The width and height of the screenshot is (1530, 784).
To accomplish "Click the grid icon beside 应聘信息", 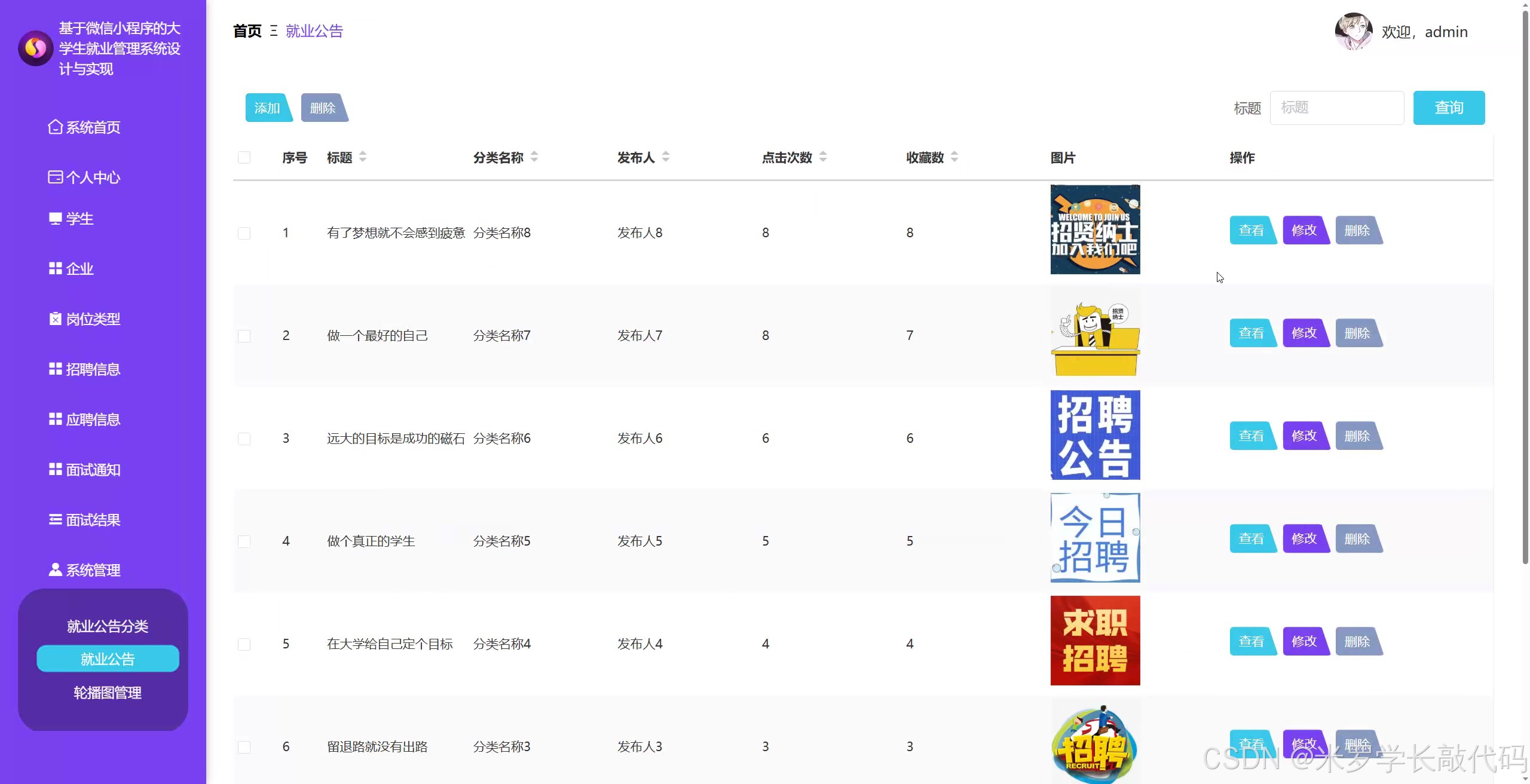I will pos(55,419).
